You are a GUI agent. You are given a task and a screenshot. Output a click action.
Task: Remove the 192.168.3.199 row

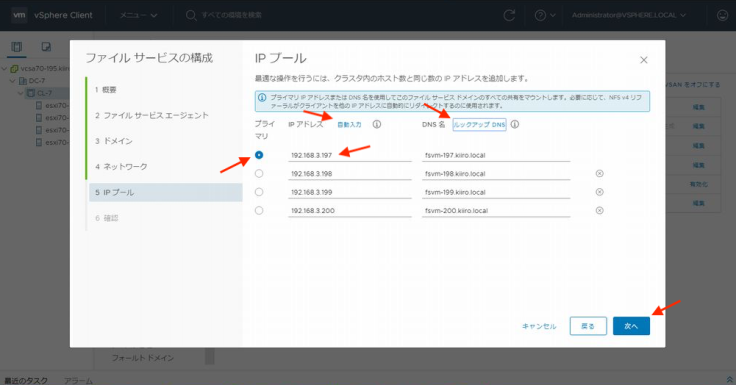coord(599,192)
